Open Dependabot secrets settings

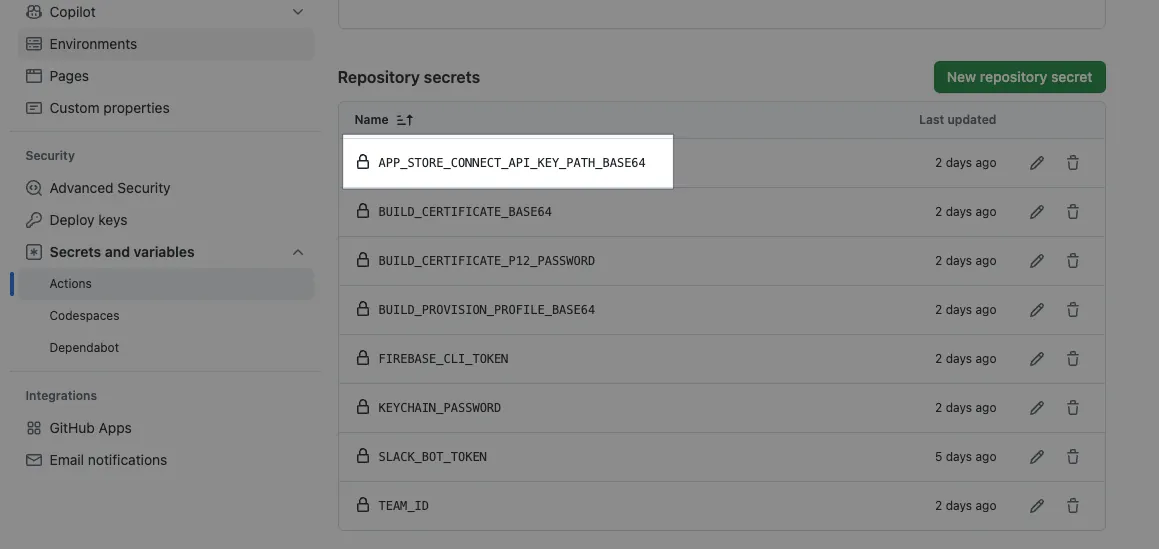click(86, 348)
